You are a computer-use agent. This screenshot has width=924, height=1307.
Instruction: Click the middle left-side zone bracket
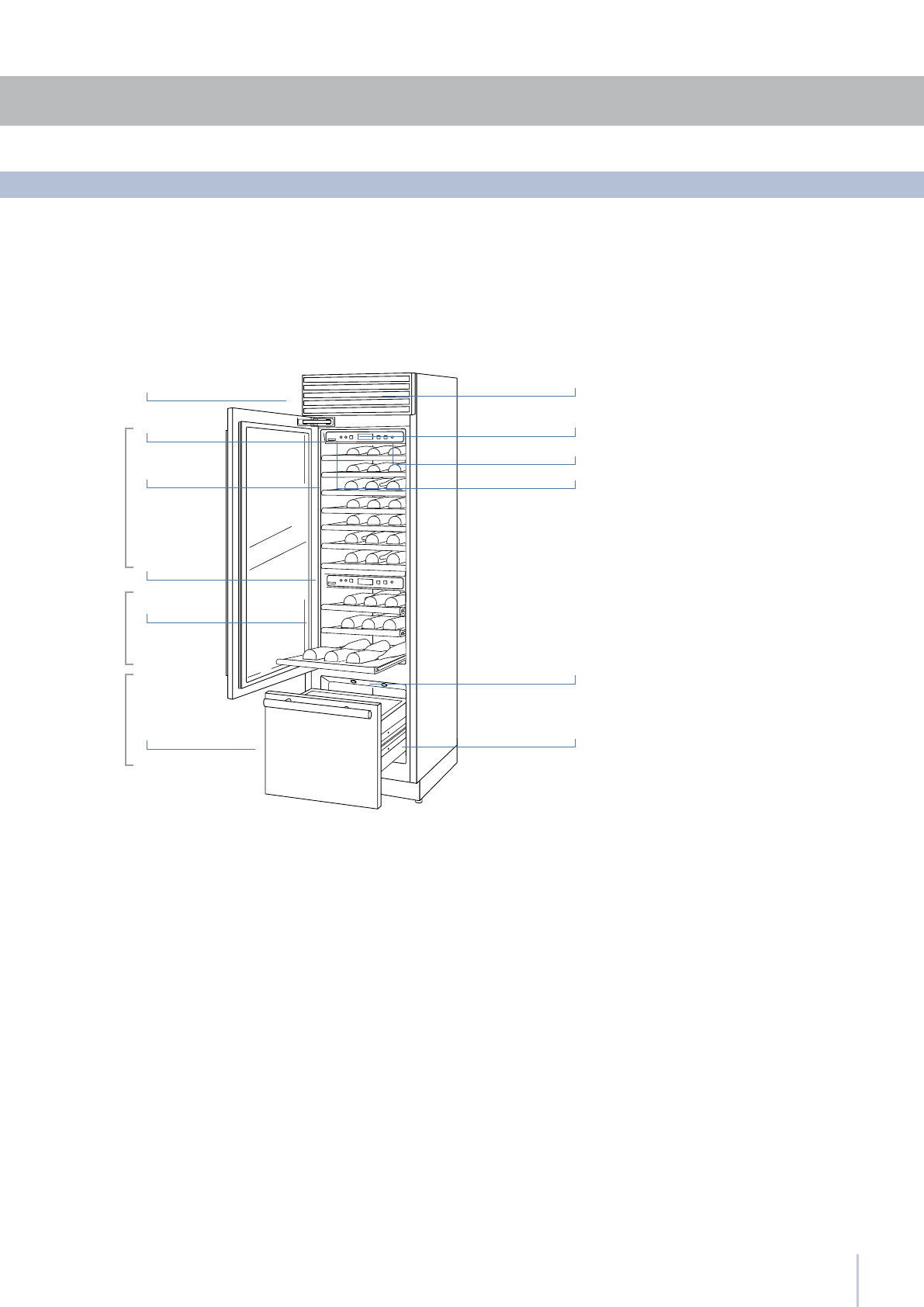(126, 628)
